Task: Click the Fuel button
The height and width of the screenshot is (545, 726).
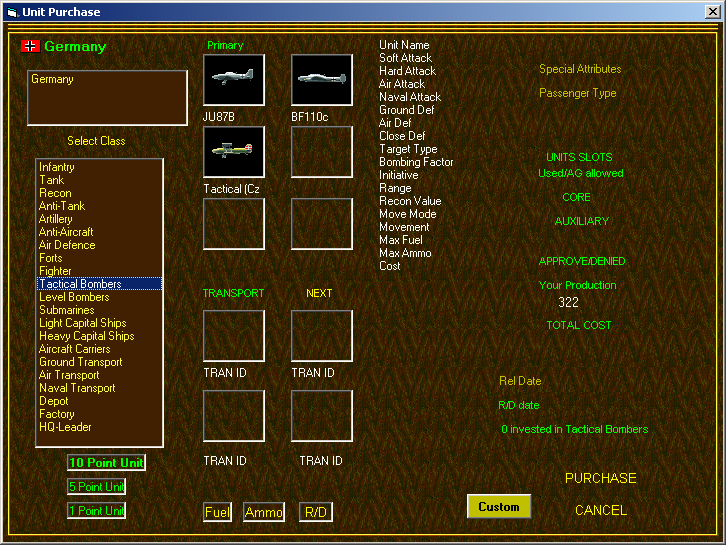Action: tap(217, 512)
